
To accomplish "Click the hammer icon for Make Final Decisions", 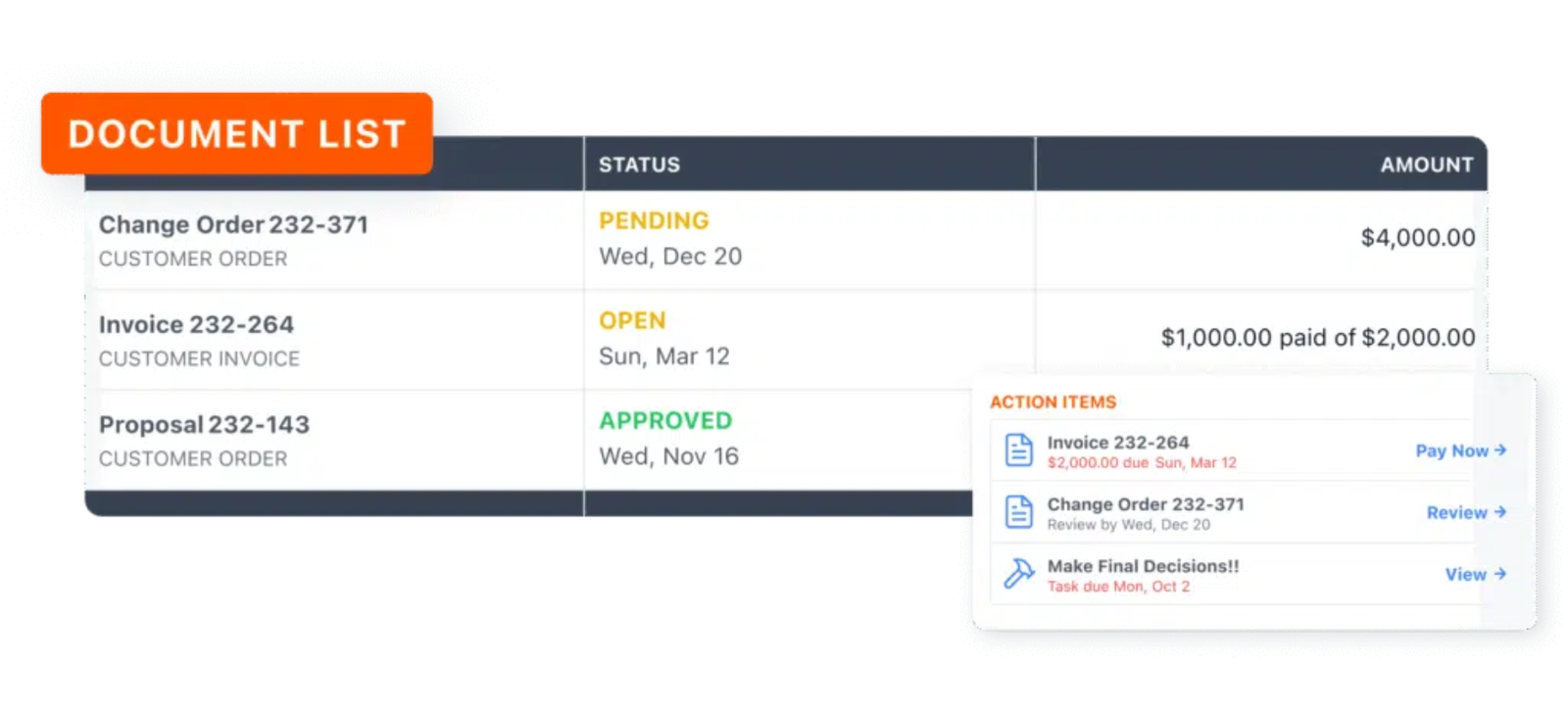I will tap(1018, 573).
